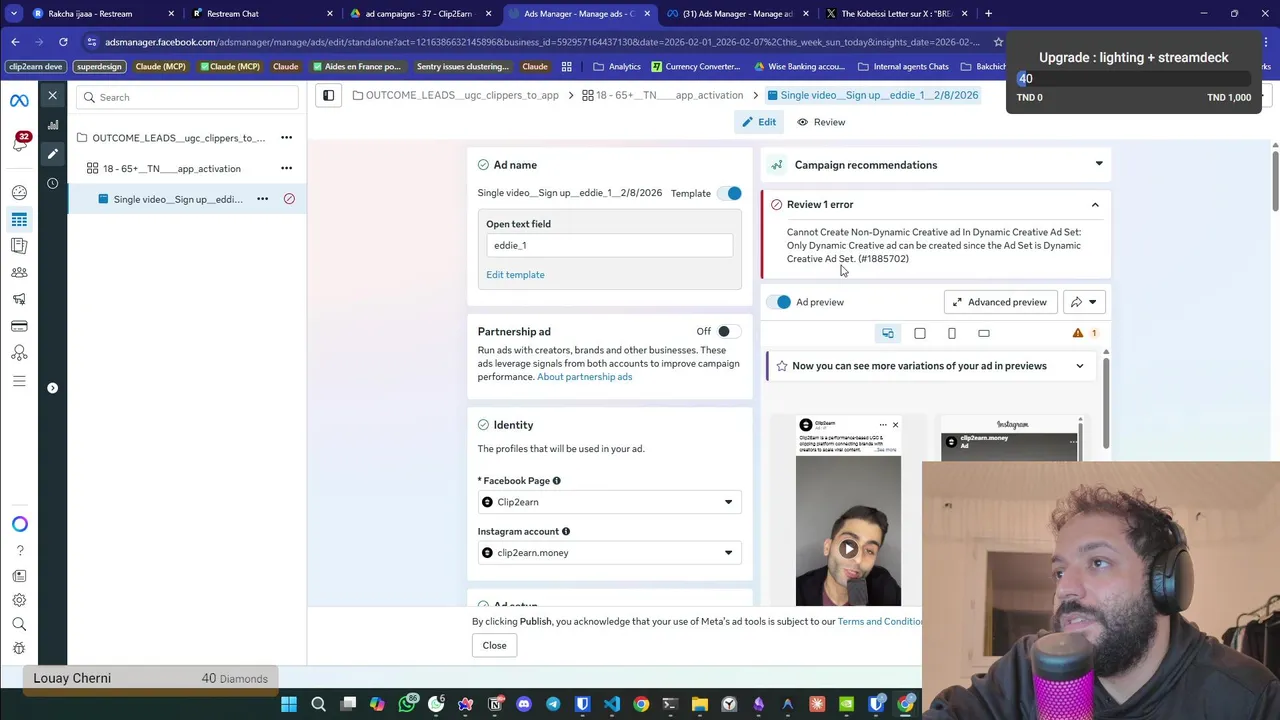Select square feed preview format icon
This screenshot has width=1280, height=720.
click(920, 333)
